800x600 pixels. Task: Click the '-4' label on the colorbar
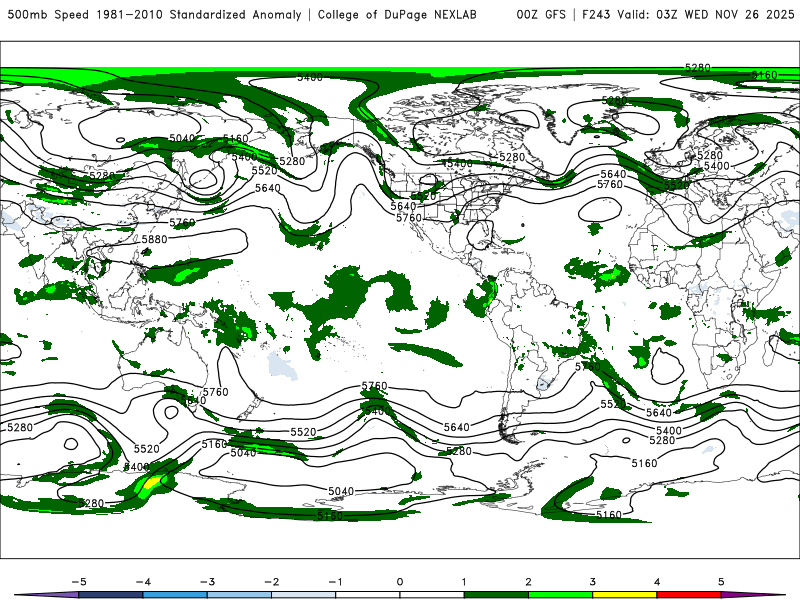coord(143,582)
